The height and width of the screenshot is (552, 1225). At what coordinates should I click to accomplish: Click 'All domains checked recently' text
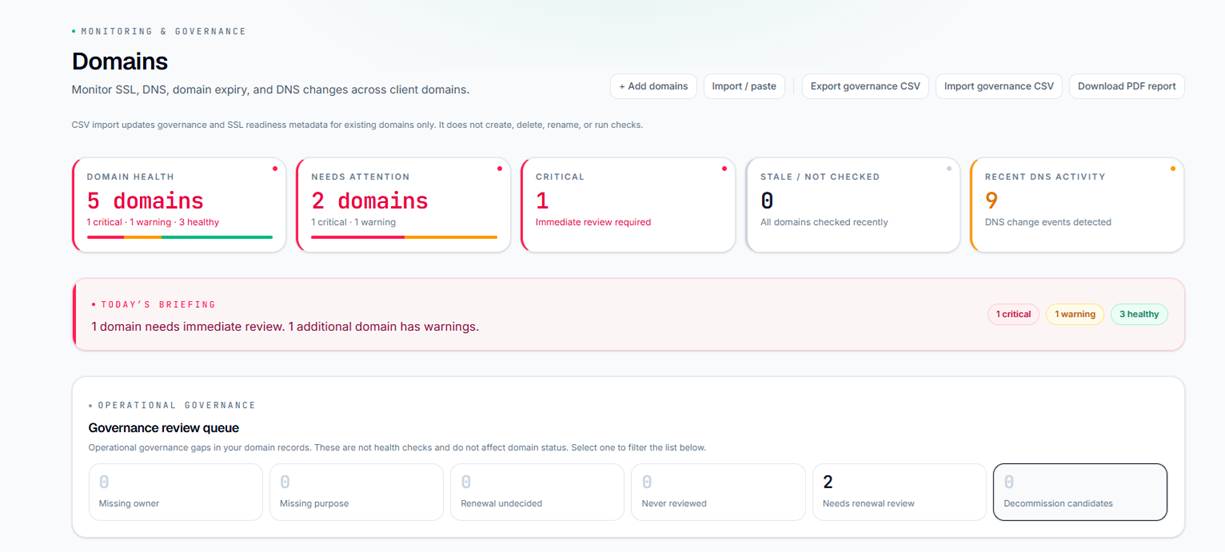[x=824, y=222]
